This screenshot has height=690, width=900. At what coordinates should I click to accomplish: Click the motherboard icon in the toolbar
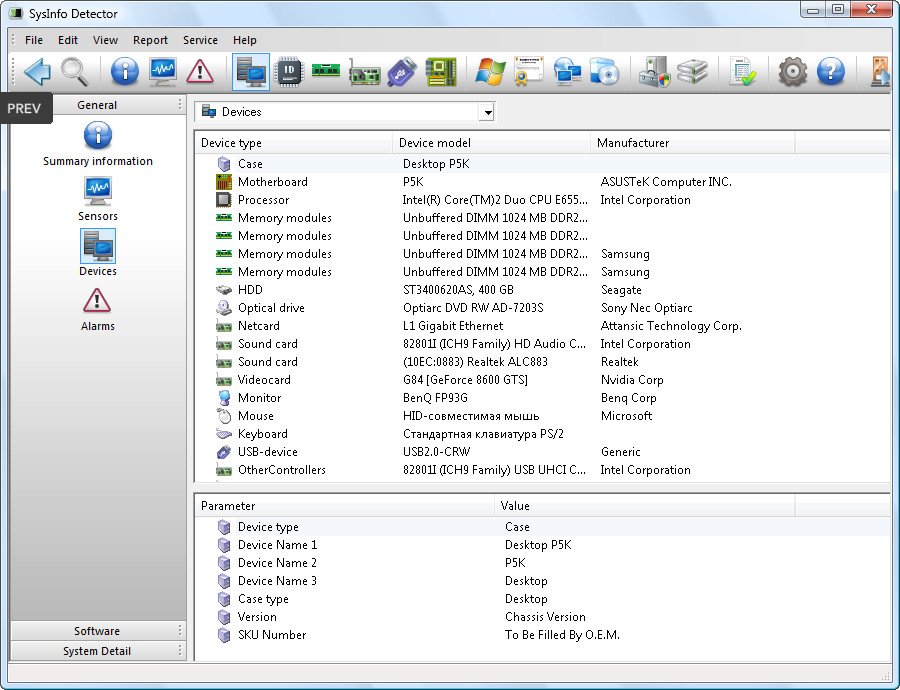440,72
